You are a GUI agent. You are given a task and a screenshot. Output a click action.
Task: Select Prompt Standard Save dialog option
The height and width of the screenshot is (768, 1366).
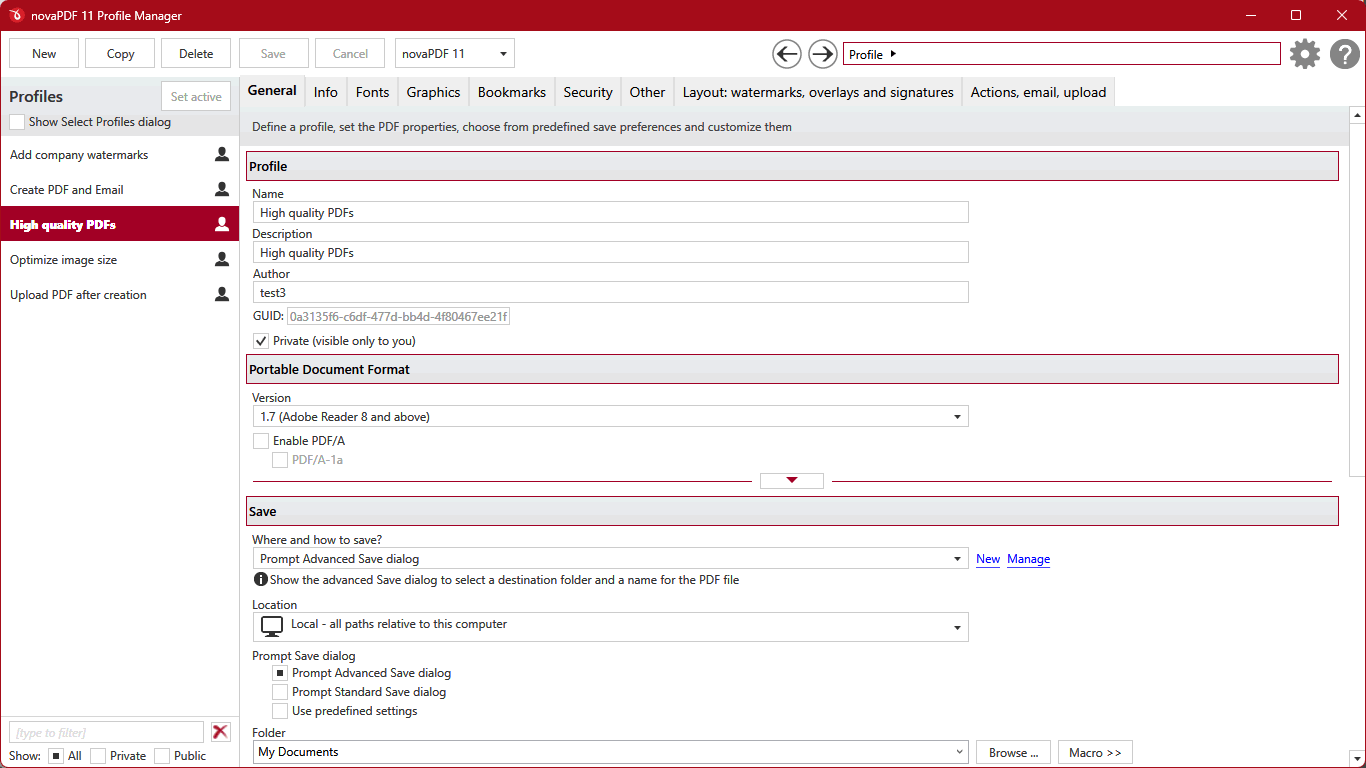click(x=280, y=692)
